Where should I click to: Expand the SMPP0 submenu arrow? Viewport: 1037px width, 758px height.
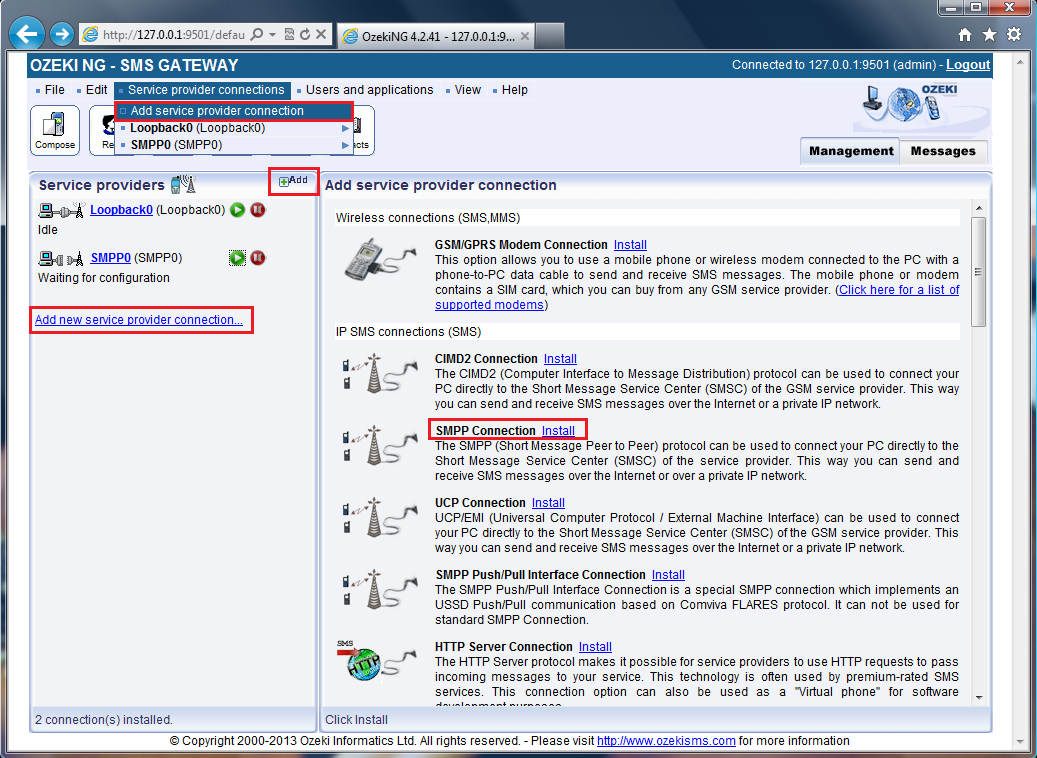(x=345, y=145)
